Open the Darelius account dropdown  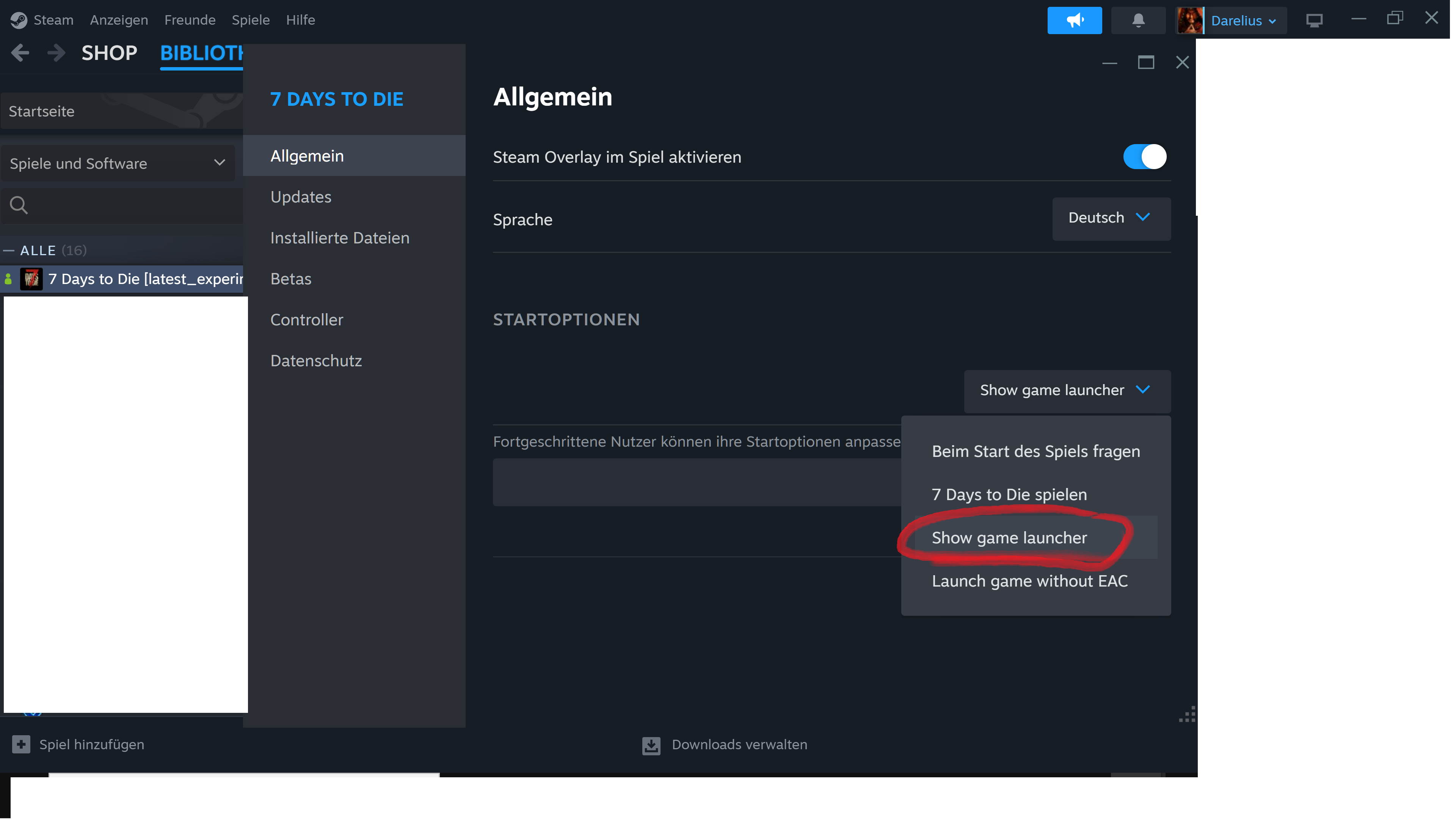click(1244, 21)
